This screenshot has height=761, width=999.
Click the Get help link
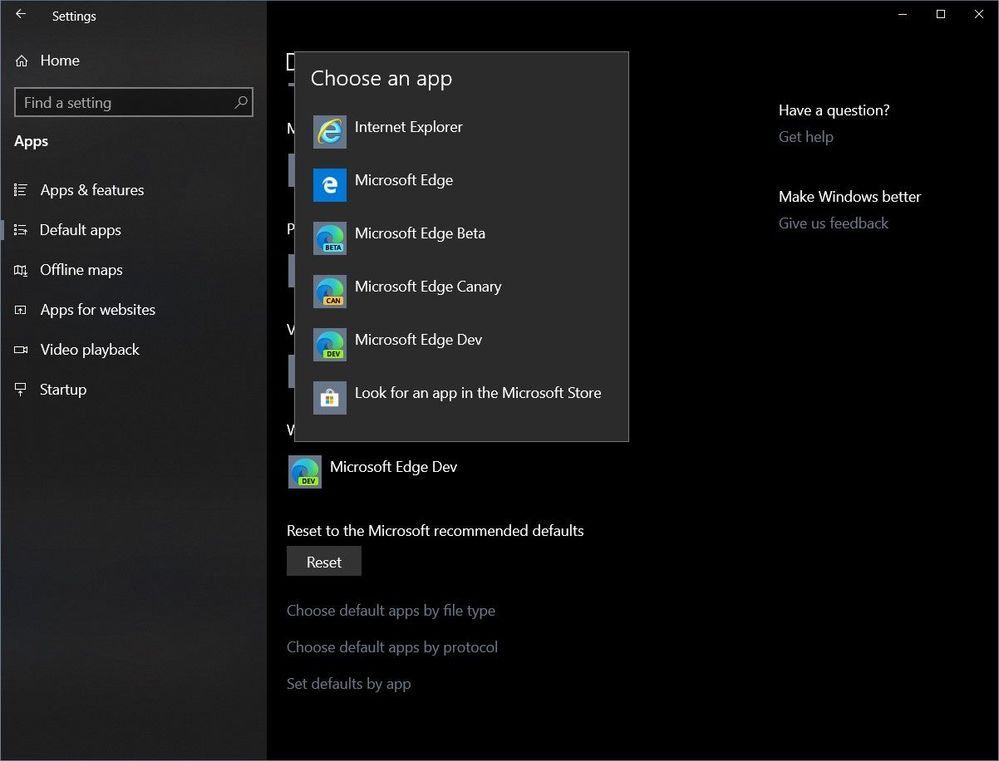[805, 137]
